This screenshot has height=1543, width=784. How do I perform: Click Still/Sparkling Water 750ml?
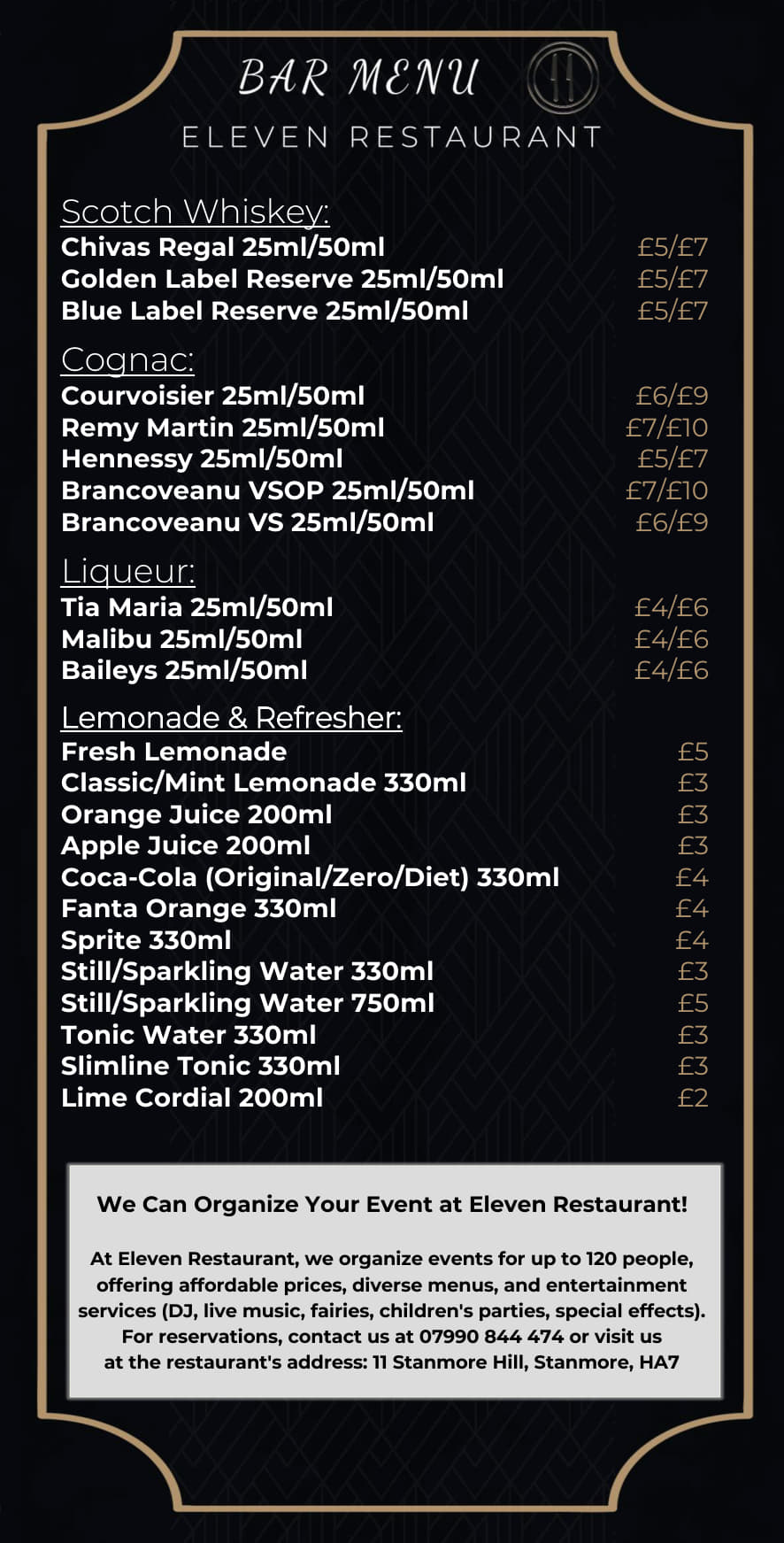pos(248,1003)
